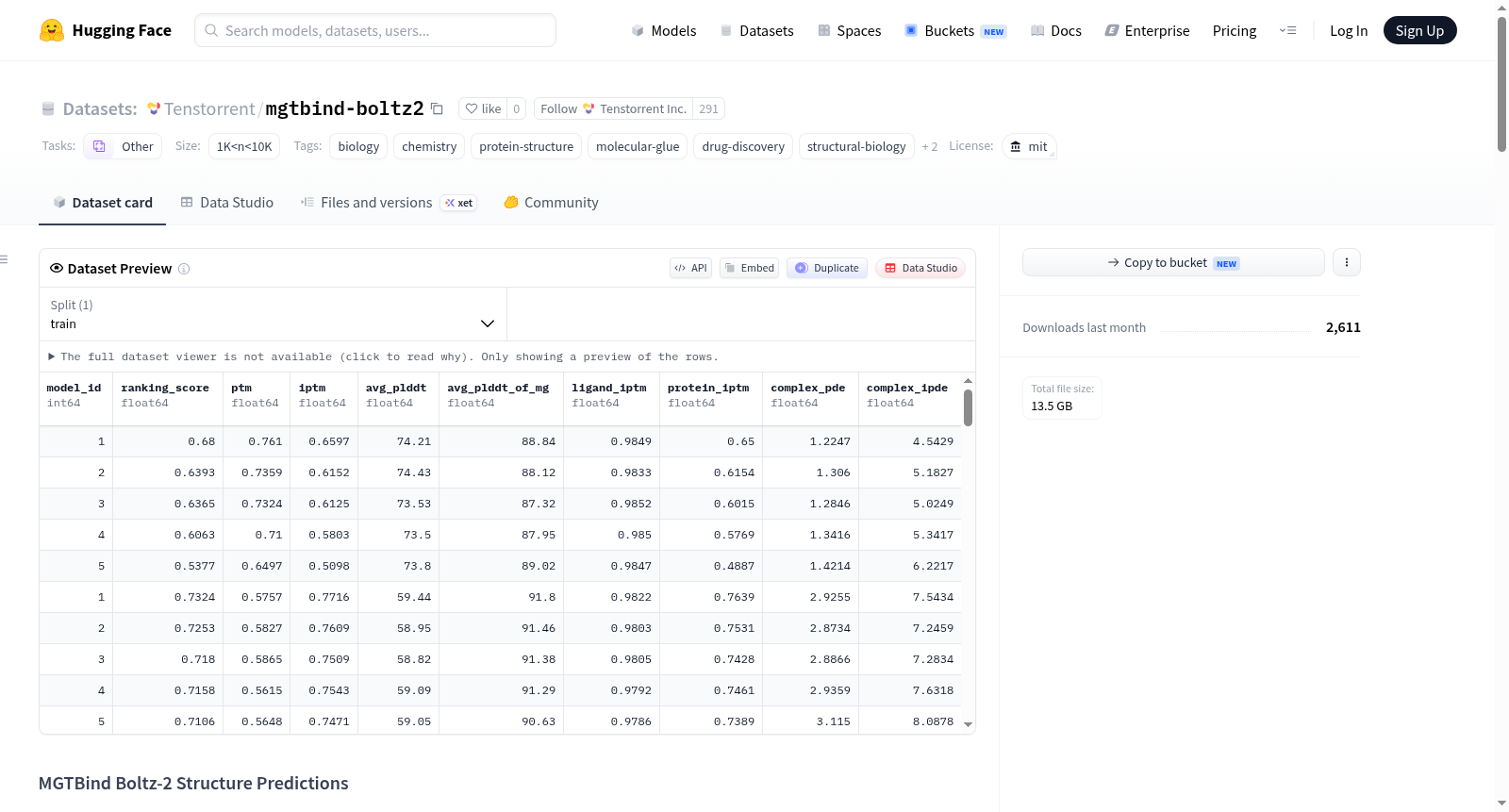Click the Sign Up button
The image size is (1509, 812).
click(1419, 30)
